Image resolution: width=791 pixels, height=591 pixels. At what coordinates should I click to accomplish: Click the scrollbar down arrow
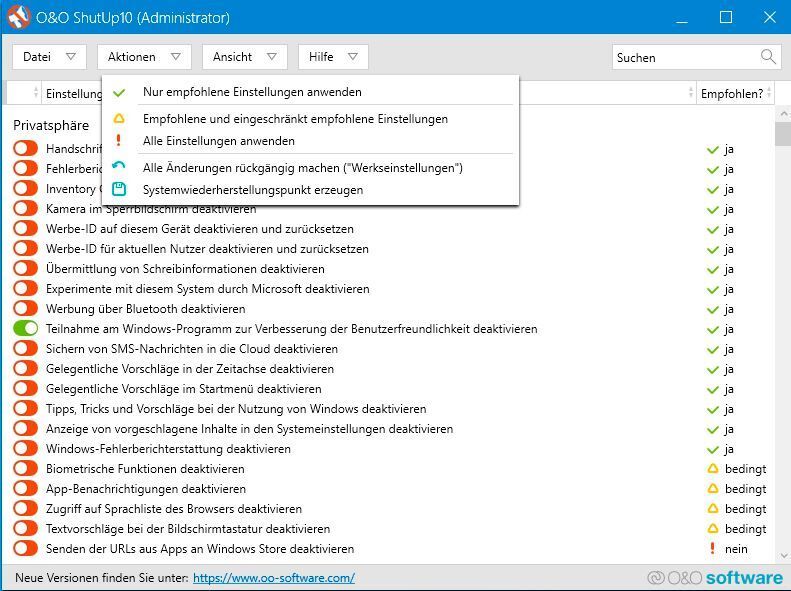coord(783,556)
